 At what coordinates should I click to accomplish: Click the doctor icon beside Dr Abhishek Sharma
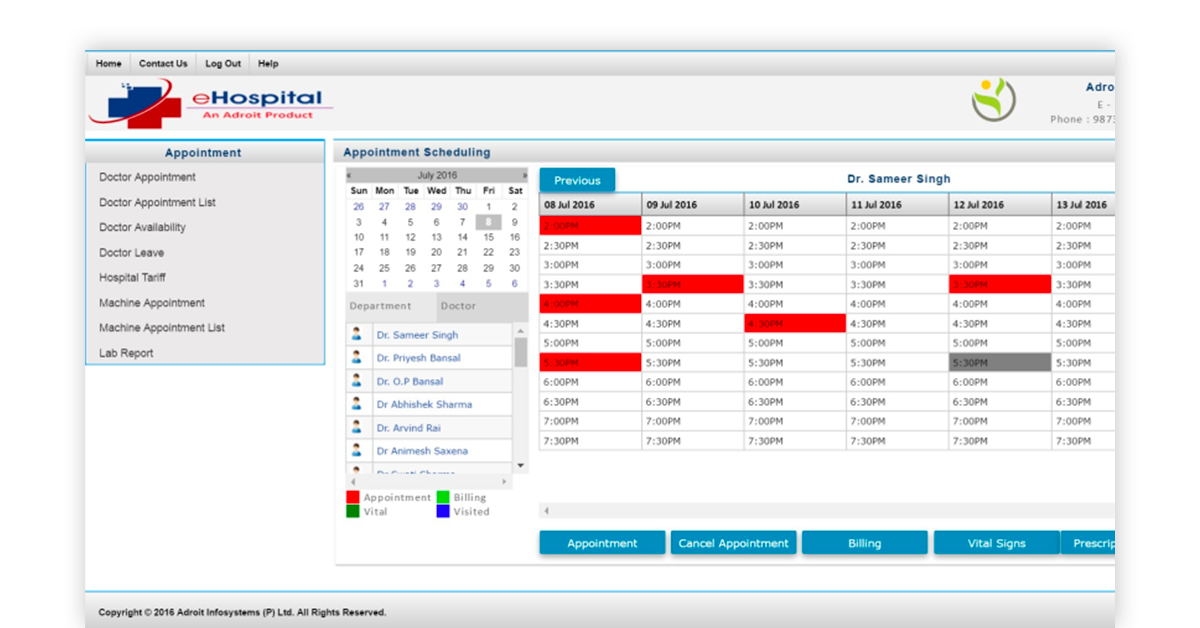pyautogui.click(x=356, y=404)
